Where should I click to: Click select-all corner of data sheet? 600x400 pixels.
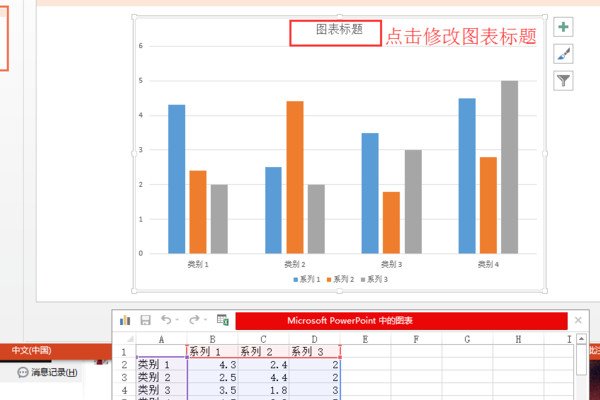[124, 339]
